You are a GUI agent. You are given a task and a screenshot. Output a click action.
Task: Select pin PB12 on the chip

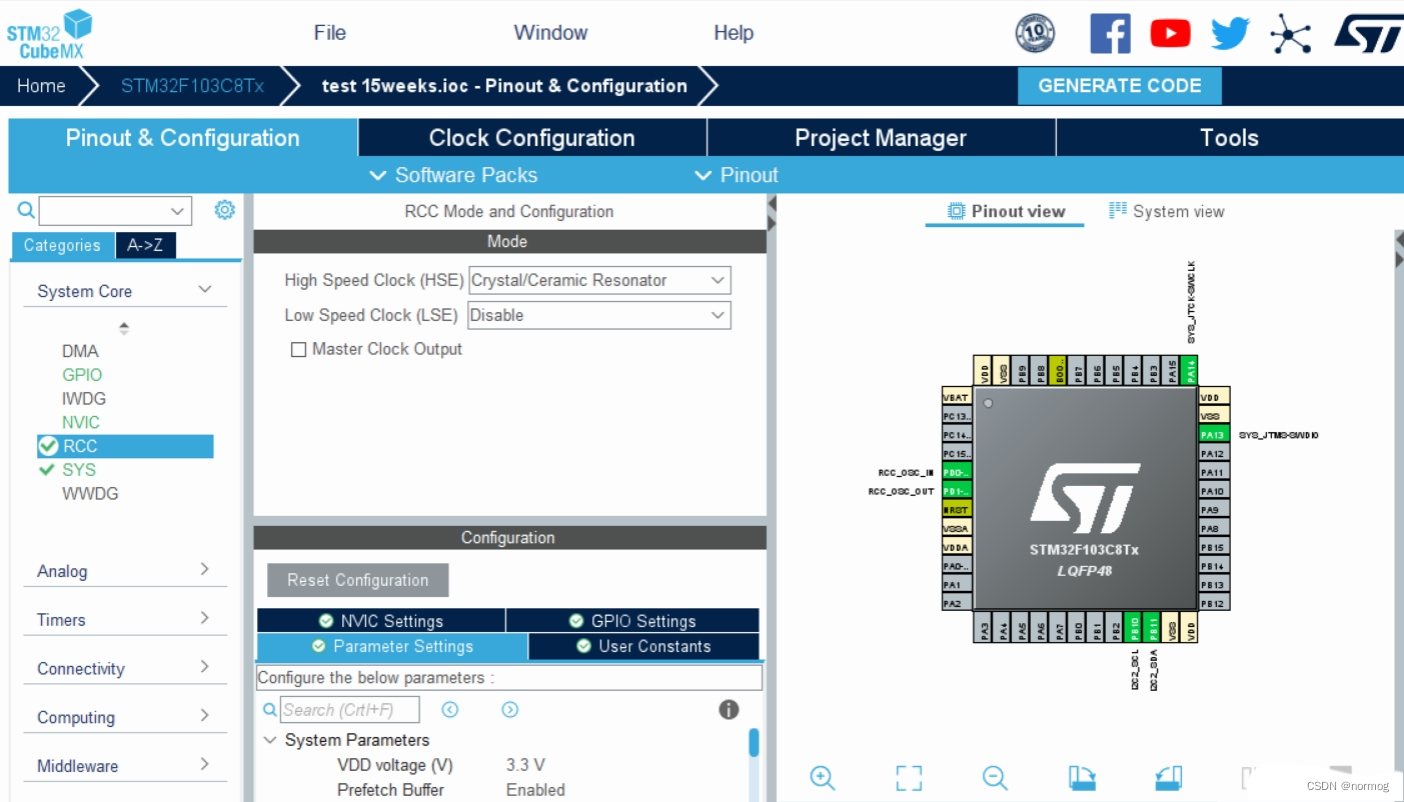point(1213,603)
